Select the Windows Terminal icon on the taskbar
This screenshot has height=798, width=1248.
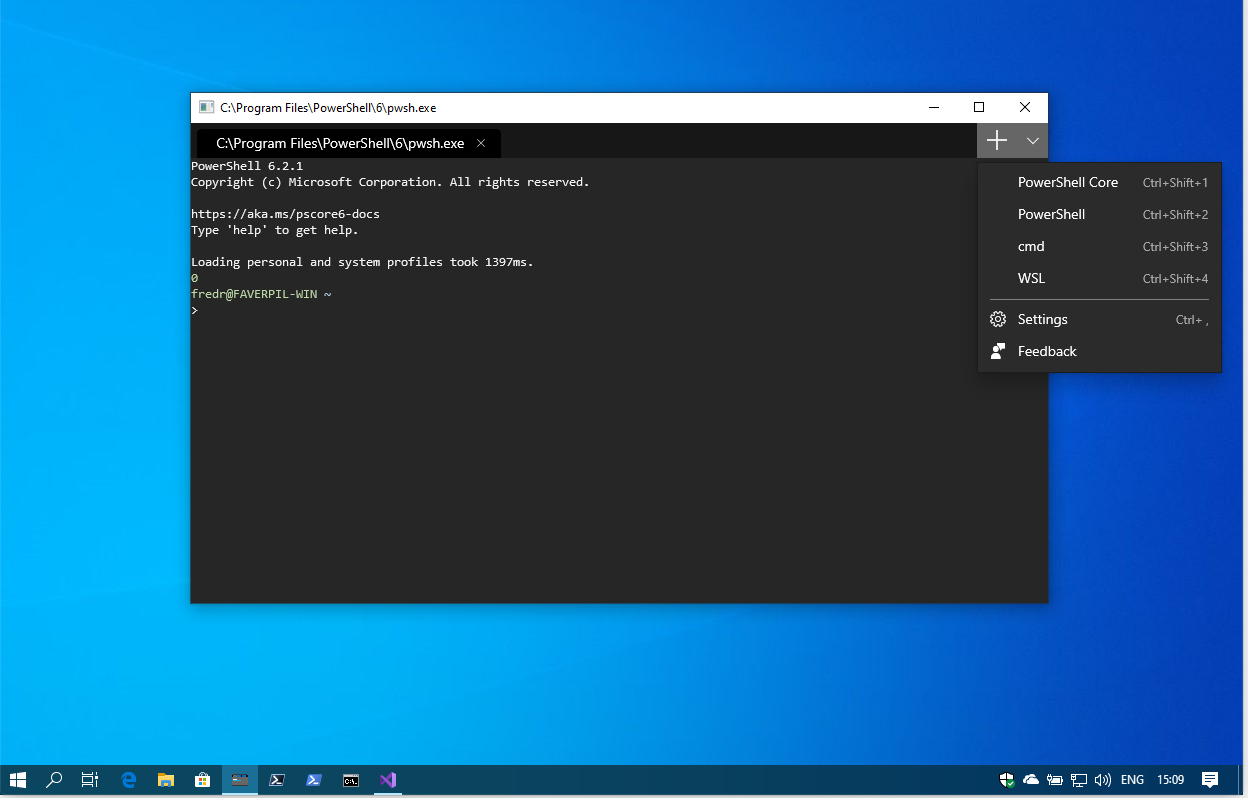(239, 779)
